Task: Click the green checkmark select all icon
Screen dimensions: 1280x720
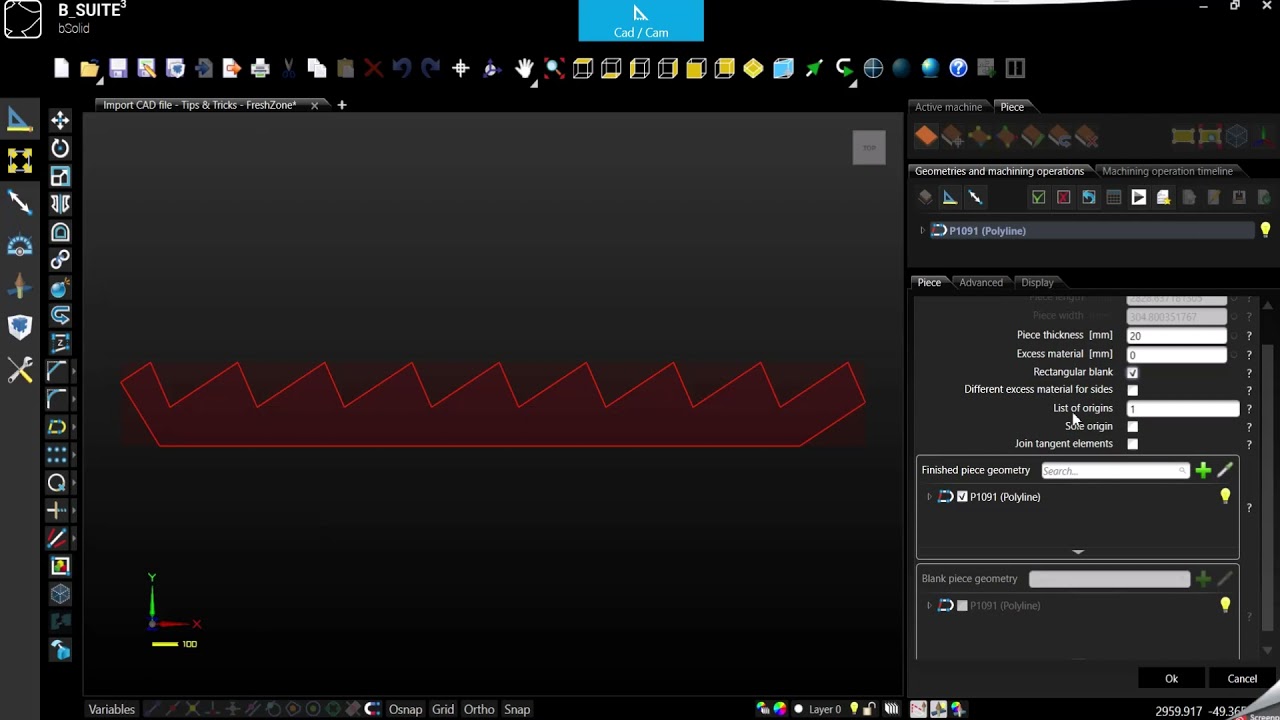Action: tap(1038, 197)
